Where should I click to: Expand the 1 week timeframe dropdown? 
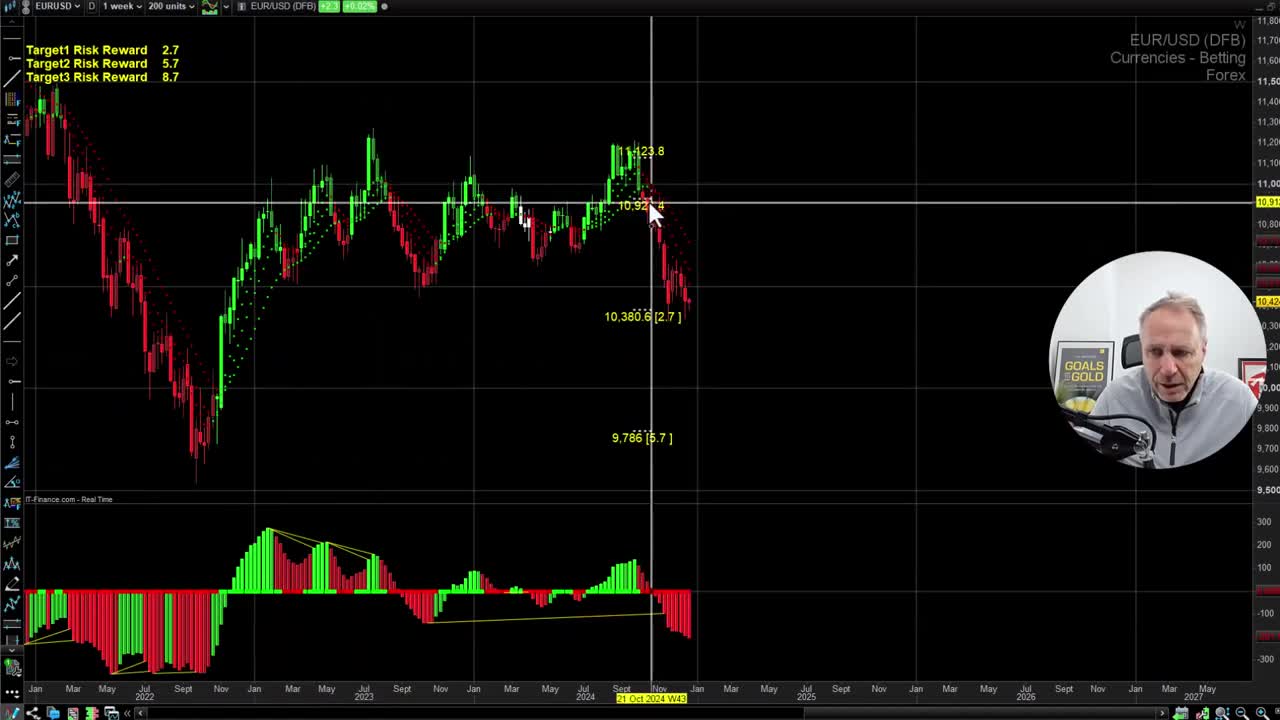tap(122, 6)
